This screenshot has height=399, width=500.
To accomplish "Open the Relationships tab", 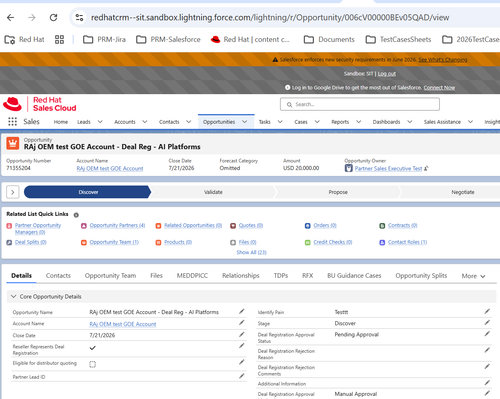I will [x=241, y=276].
